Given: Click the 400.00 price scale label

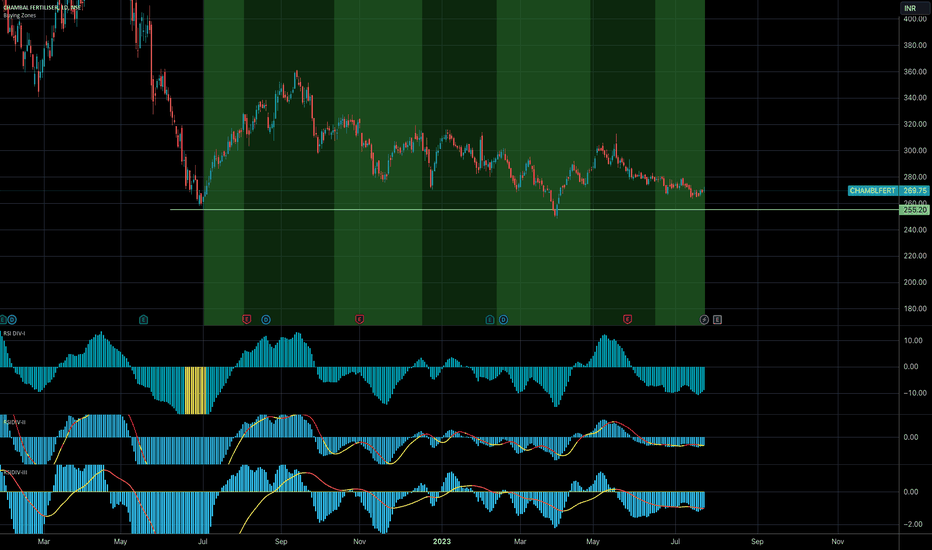Looking at the screenshot, I should (x=915, y=19).
